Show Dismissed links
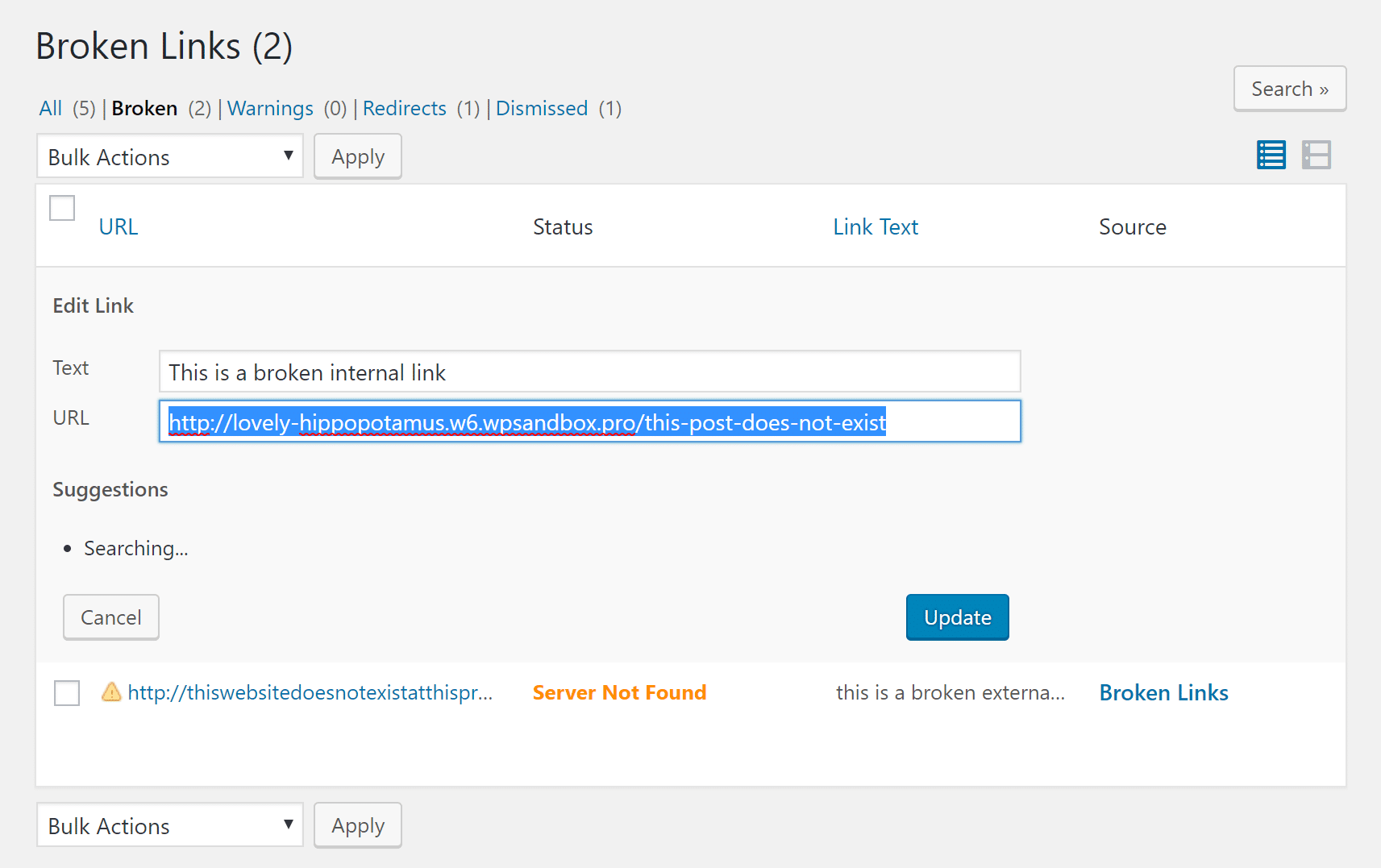The width and height of the screenshot is (1381, 868). point(541,107)
